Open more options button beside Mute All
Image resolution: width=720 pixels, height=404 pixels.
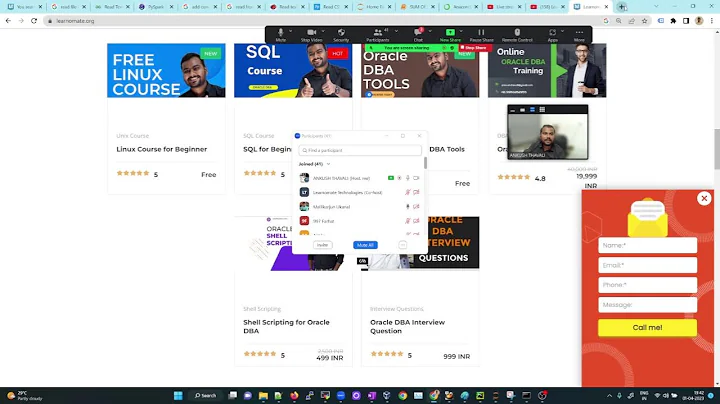pyautogui.click(x=403, y=245)
